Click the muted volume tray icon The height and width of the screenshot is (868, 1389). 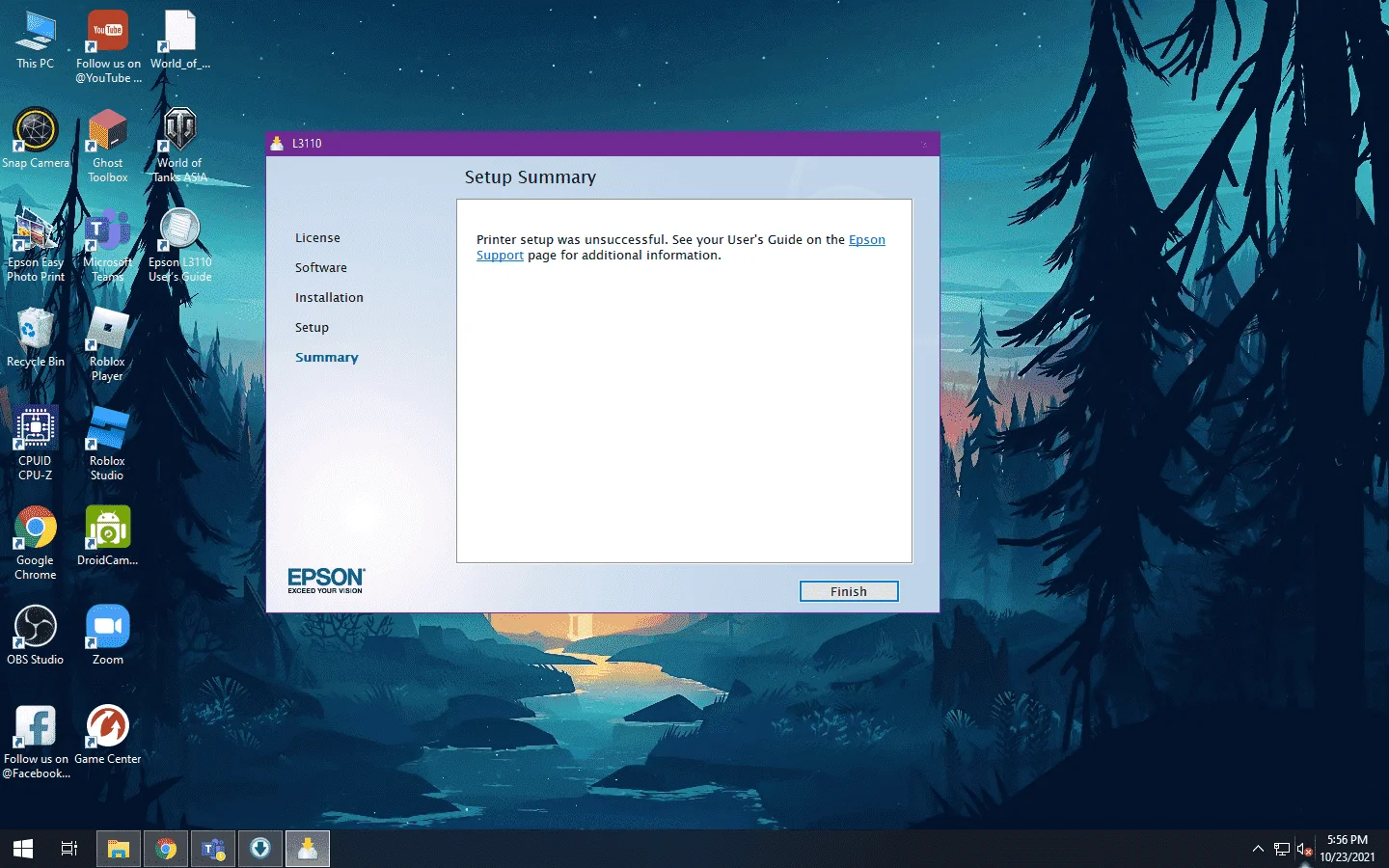point(1305,849)
